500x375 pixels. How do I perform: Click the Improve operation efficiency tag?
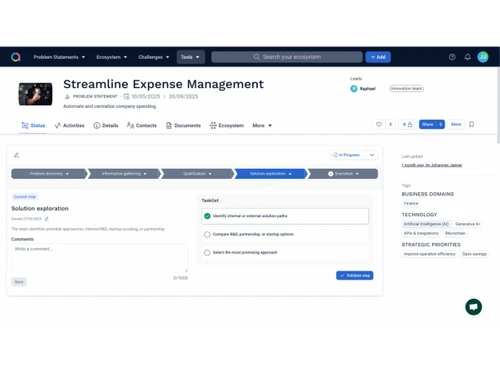pos(429,254)
